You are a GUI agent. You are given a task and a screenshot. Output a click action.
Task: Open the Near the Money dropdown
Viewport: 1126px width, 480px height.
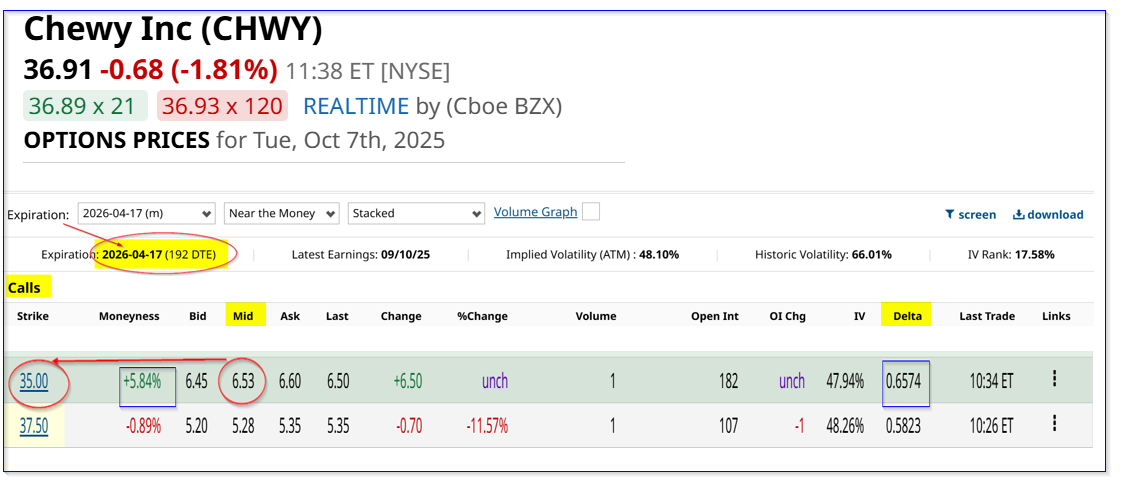281,213
